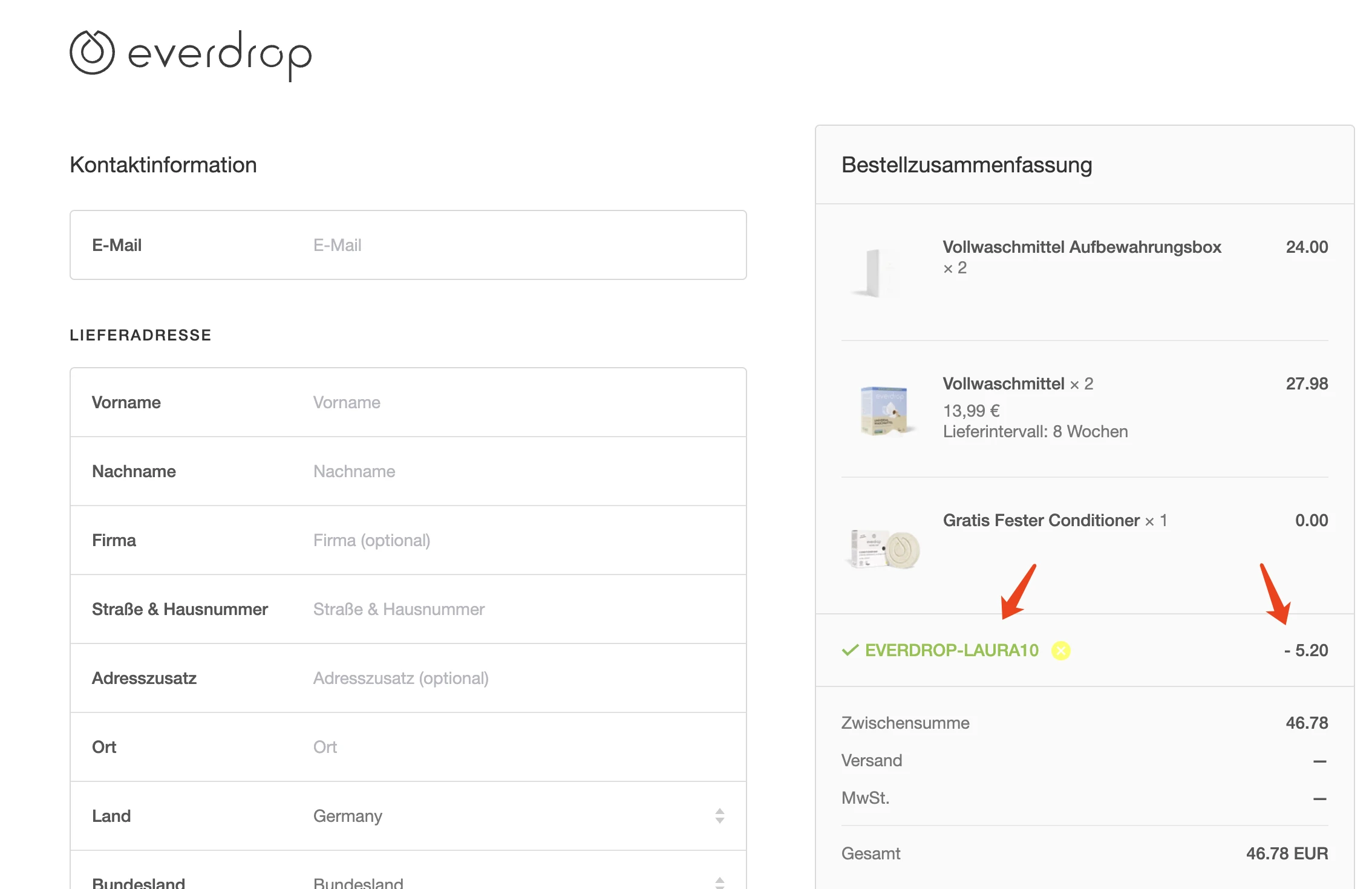Screen dimensions: 1372x889
Task: Focus the Straße & Hausnummer field
Action: [x=408, y=609]
